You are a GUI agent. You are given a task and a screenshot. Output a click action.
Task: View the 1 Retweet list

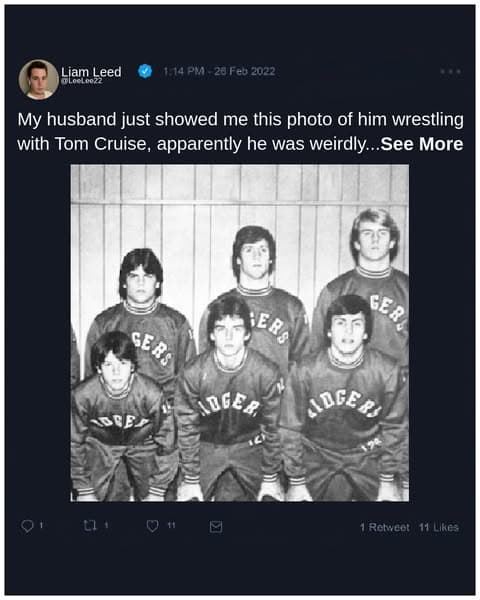coord(384,527)
